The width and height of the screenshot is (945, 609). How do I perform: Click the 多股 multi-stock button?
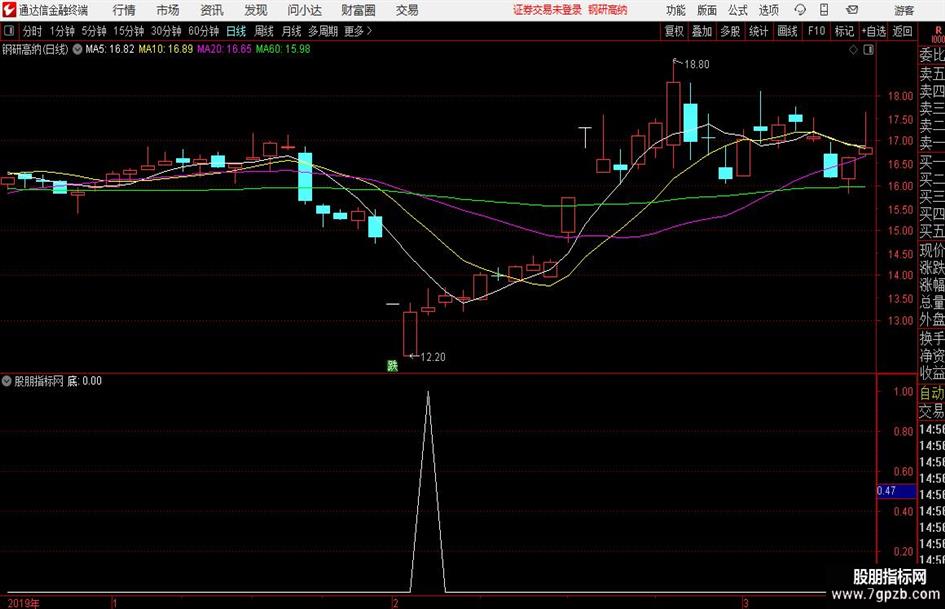[x=730, y=31]
